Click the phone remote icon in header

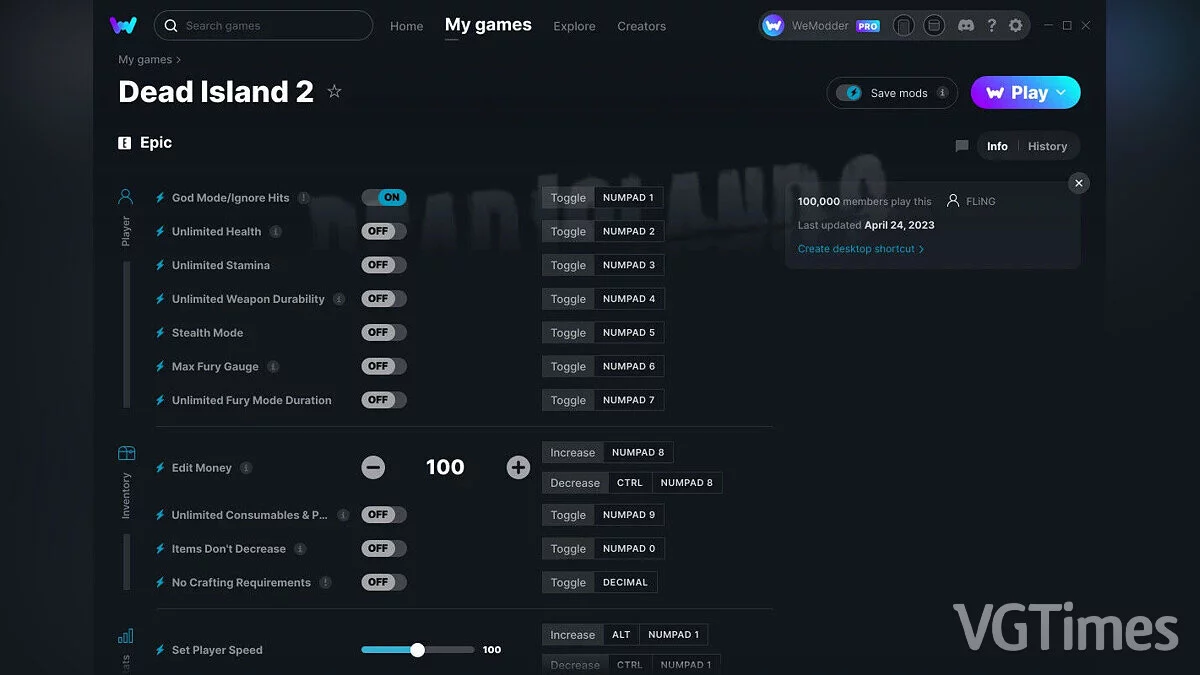click(904, 26)
